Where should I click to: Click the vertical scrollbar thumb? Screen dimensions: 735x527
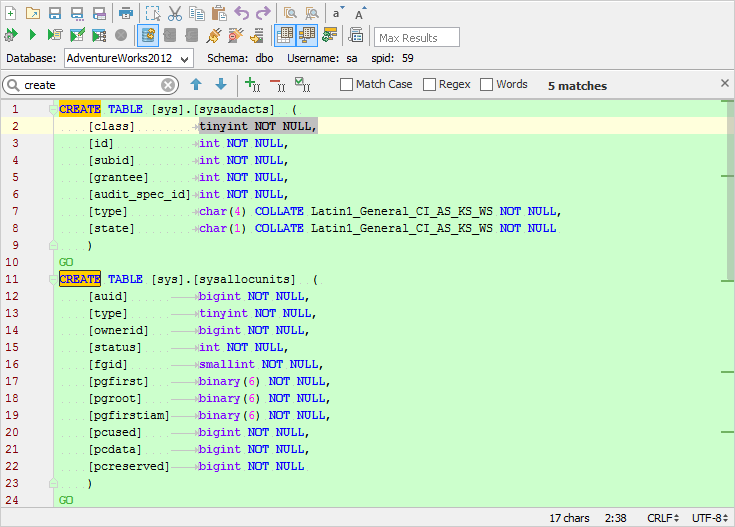730,189
